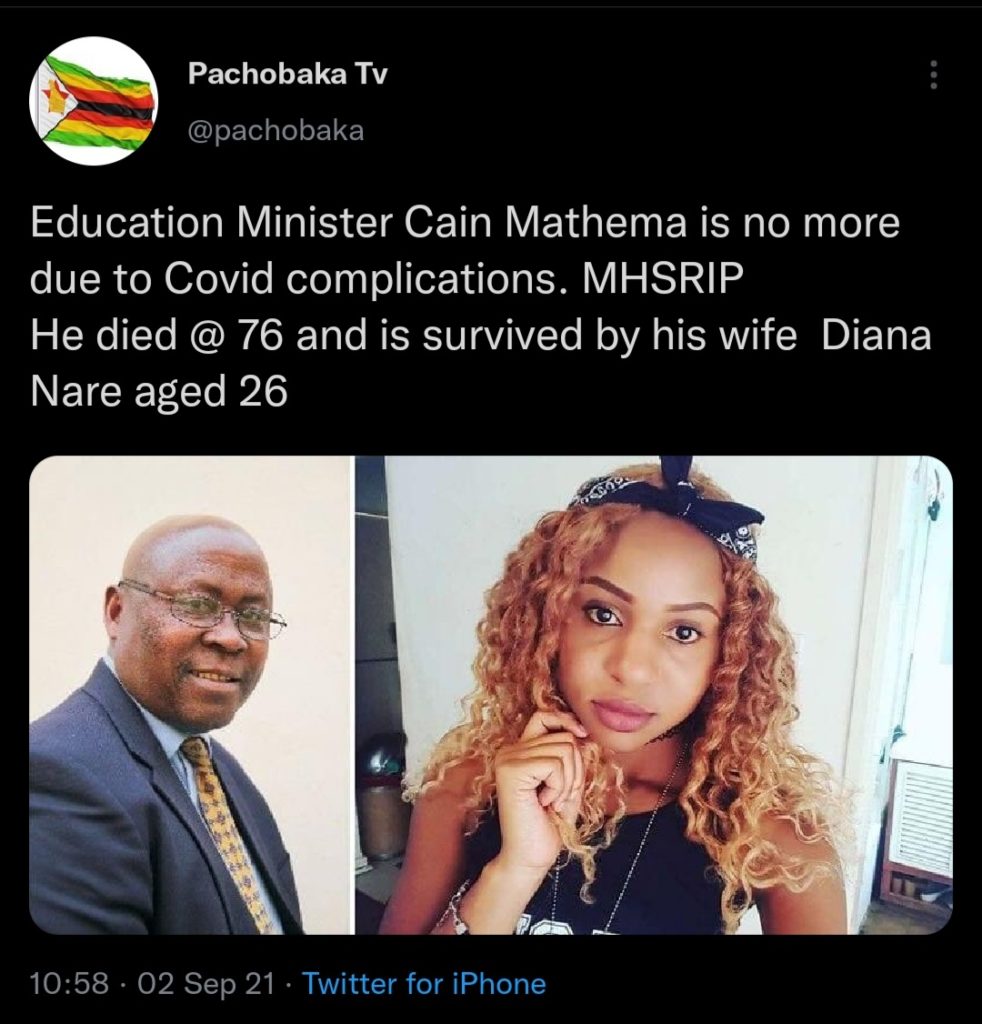Click the Zimbabwe flag profile avatar
The width and height of the screenshot is (982, 1024).
(99, 101)
